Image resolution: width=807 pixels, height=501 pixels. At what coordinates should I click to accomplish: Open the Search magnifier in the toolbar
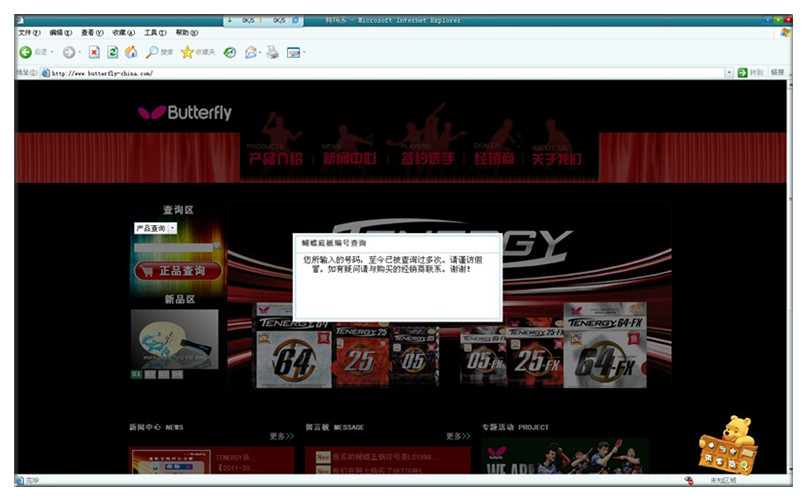coord(152,52)
